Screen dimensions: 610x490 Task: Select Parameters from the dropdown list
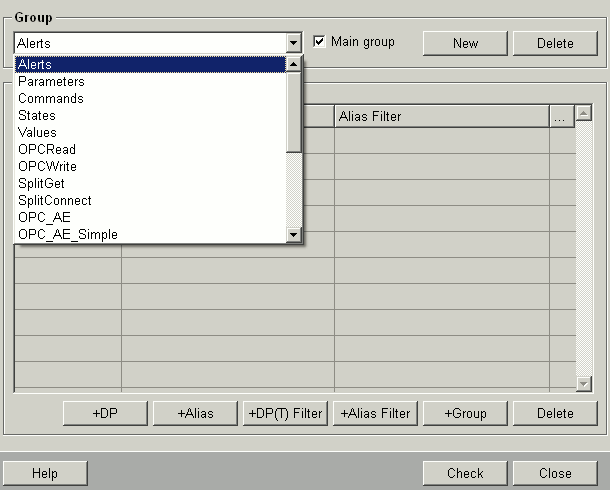51,82
